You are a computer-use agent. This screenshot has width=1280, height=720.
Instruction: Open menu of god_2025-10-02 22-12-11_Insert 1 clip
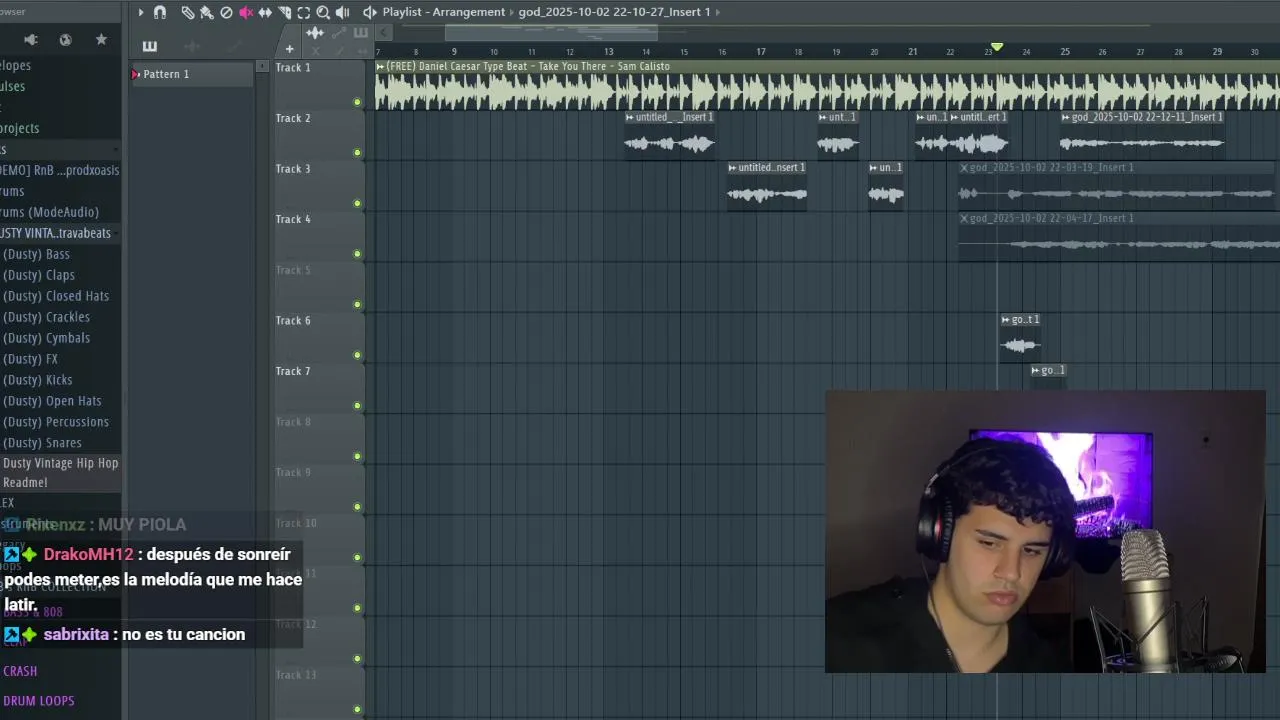point(1065,117)
